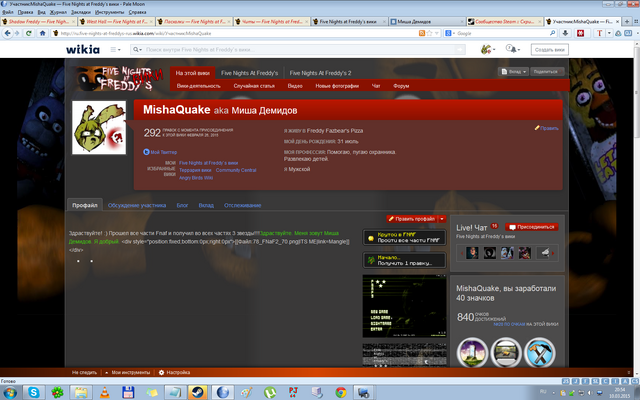Open uTorrent icon on the taskbar

[270, 392]
